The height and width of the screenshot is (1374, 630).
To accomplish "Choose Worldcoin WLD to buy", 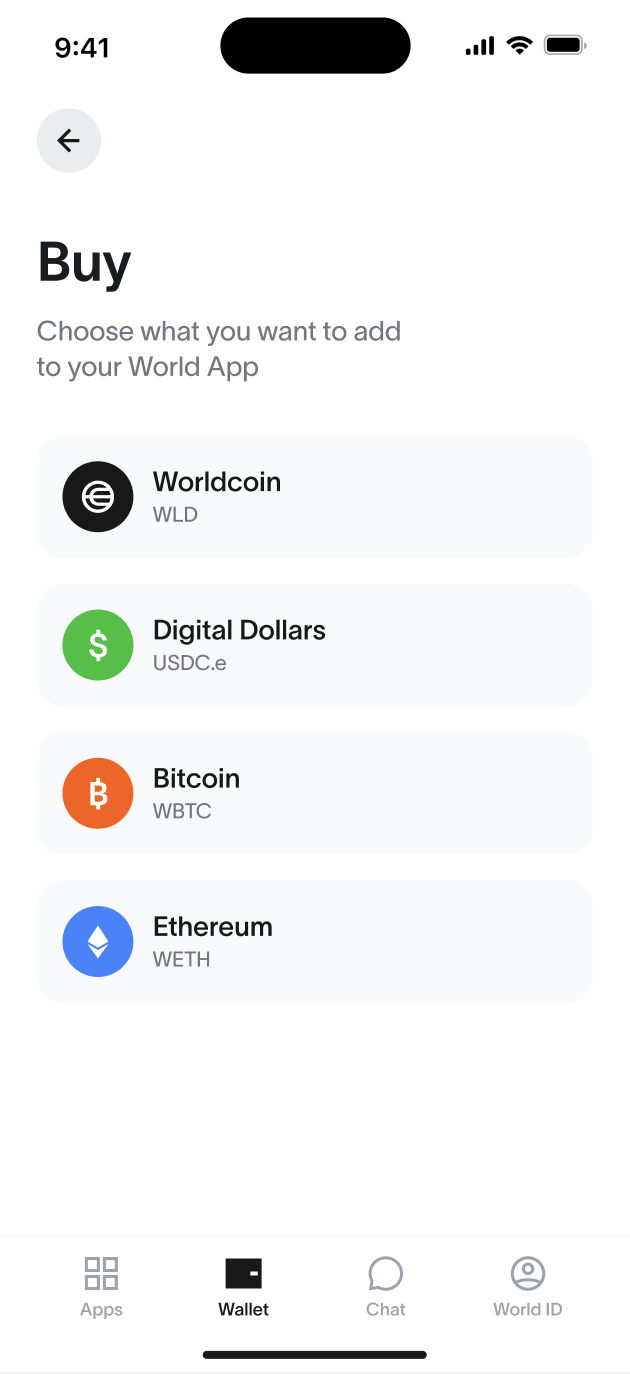I will (315, 497).
